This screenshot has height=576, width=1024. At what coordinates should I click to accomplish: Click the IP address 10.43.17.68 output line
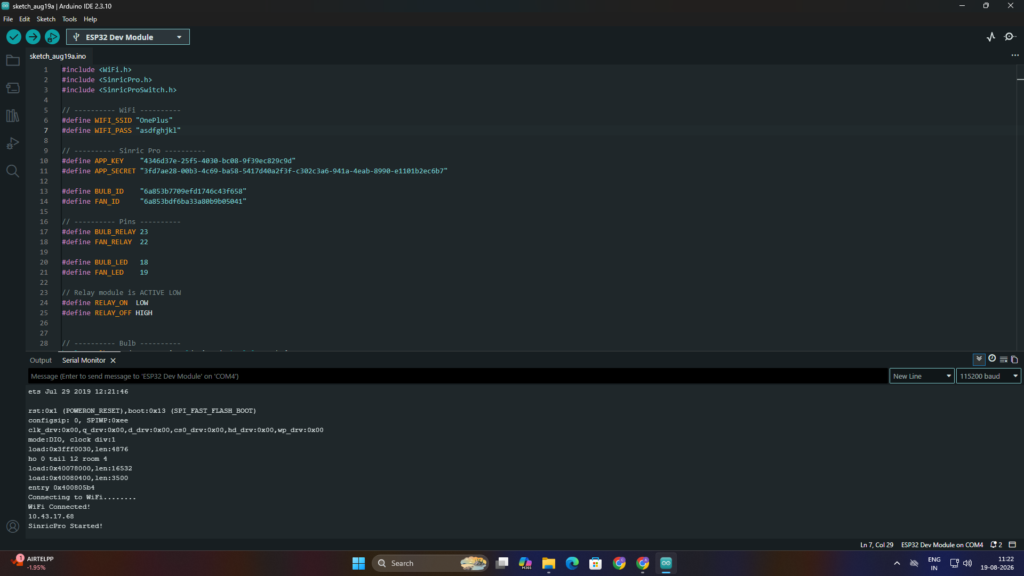51,517
